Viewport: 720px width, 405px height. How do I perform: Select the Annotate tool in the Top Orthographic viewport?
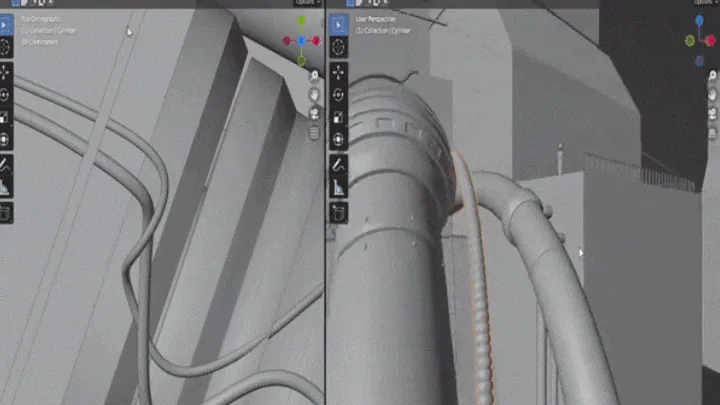tap(5, 165)
